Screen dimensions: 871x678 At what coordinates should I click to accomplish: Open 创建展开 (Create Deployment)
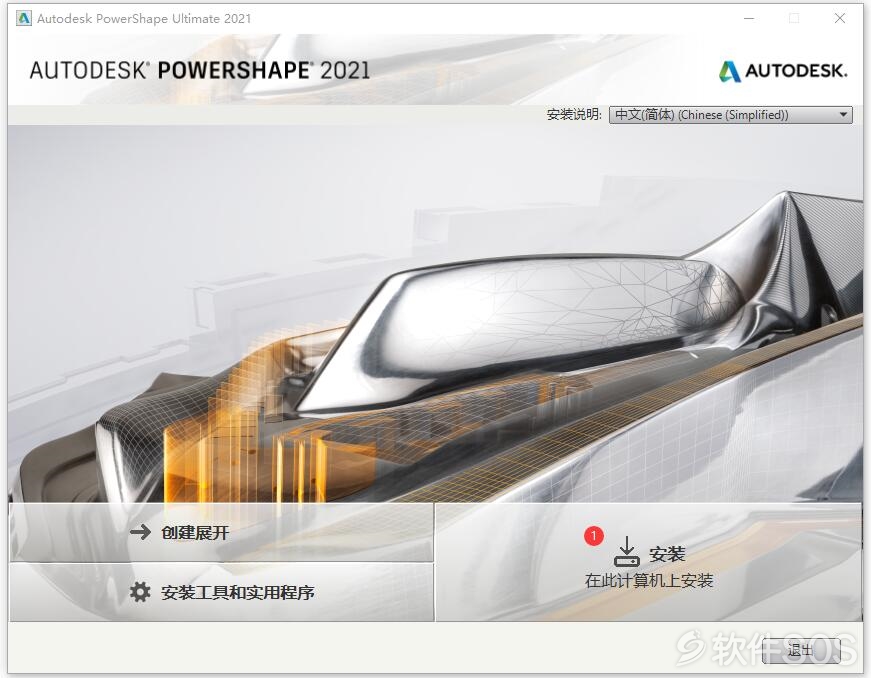[x=221, y=533]
